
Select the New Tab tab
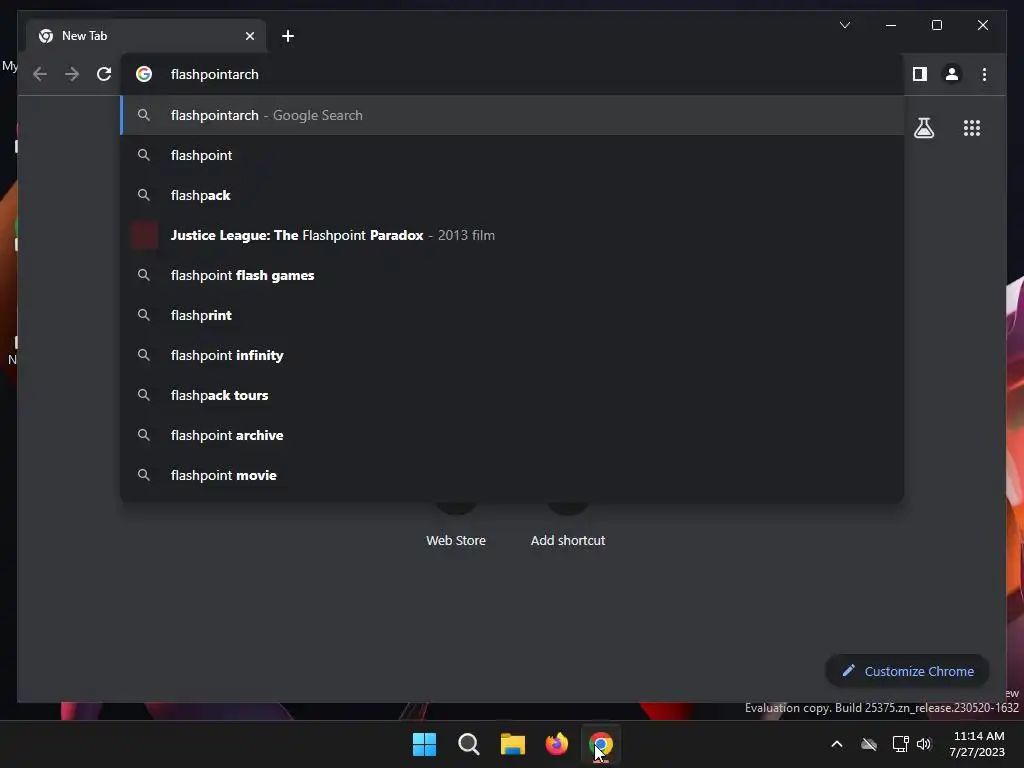(x=146, y=36)
